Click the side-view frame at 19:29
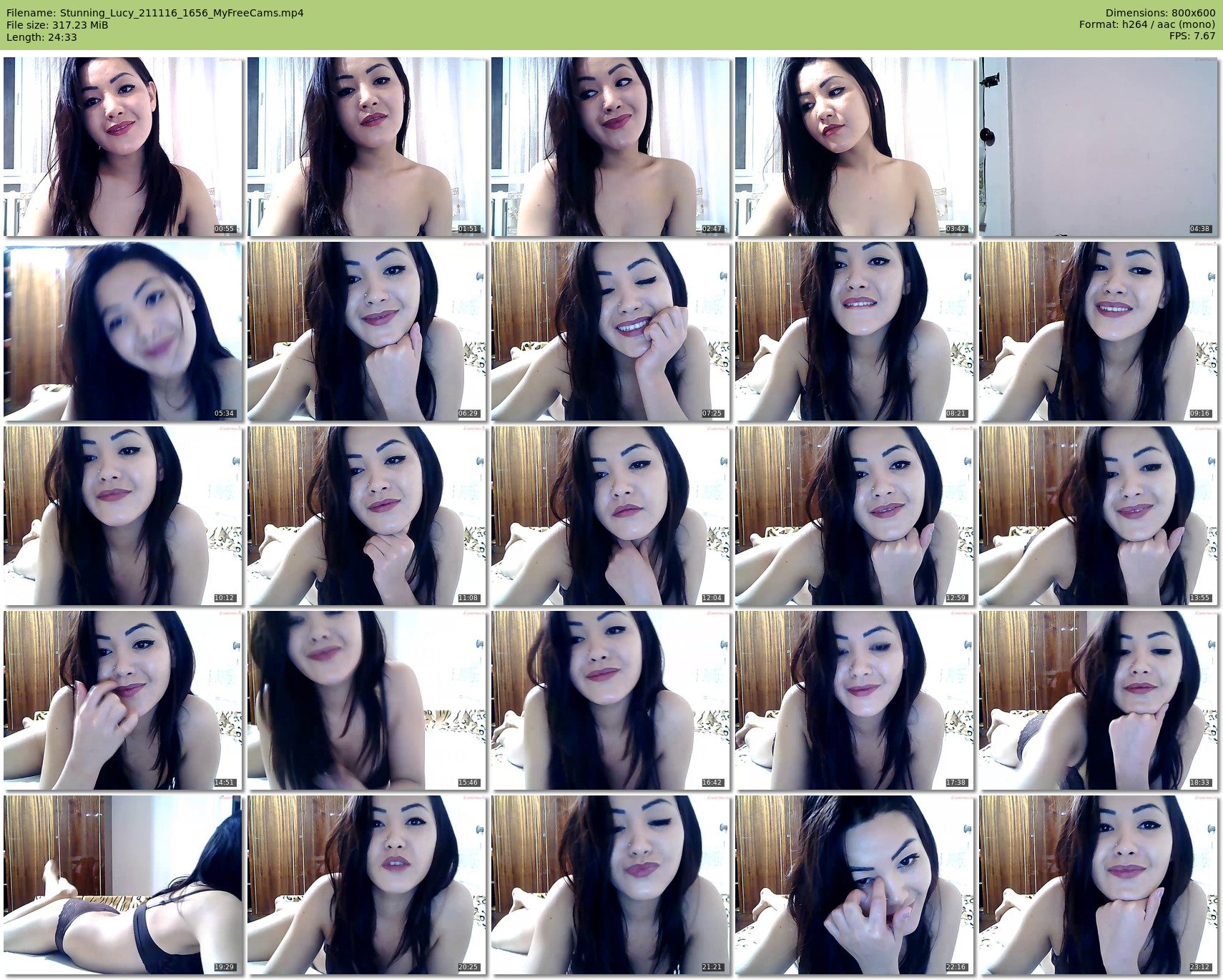The width and height of the screenshot is (1223, 980). coord(123,885)
